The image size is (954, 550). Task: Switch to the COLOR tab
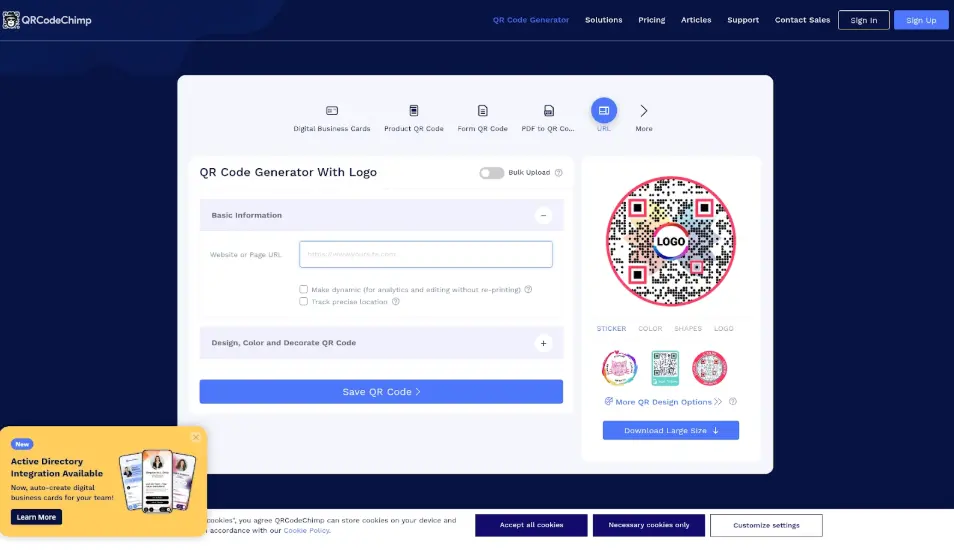[x=650, y=329]
